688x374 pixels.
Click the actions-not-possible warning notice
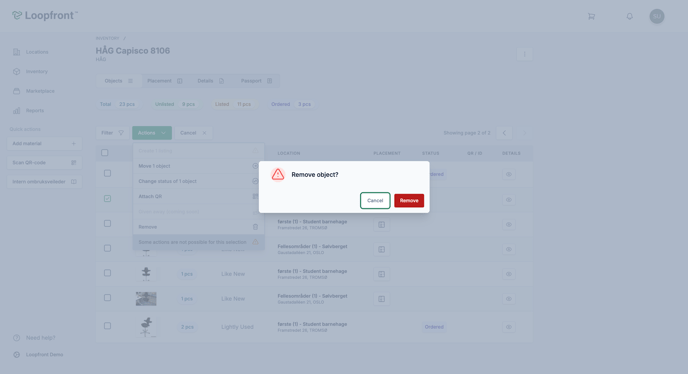click(x=198, y=242)
